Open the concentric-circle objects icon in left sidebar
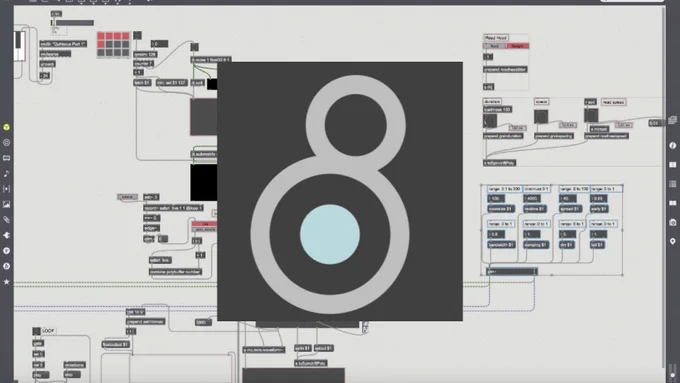680x383 pixels. (x=7, y=142)
